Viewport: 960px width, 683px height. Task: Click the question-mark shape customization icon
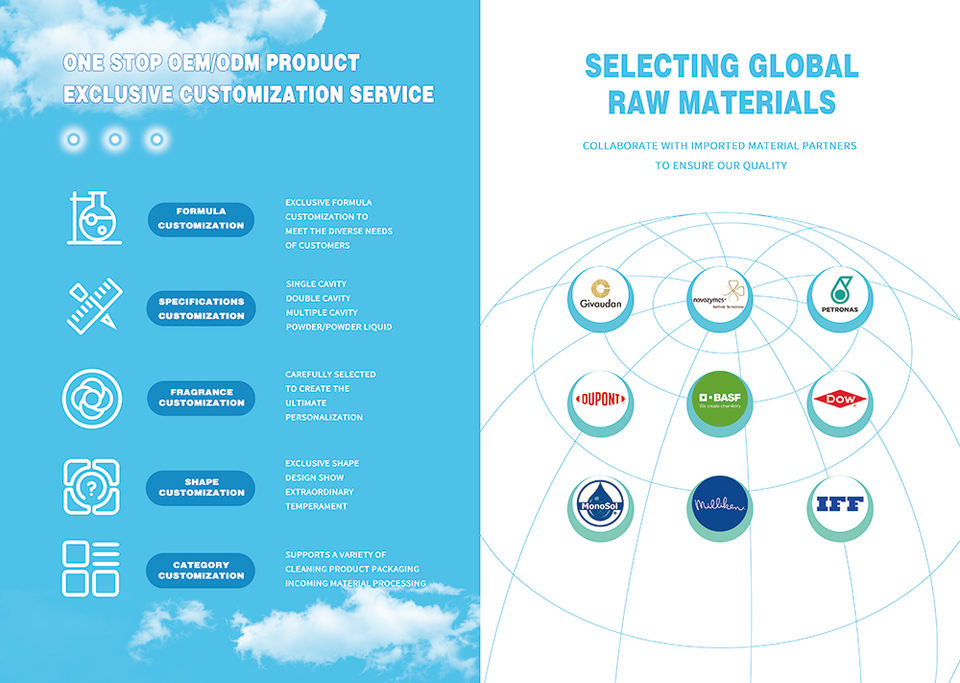pos(92,487)
